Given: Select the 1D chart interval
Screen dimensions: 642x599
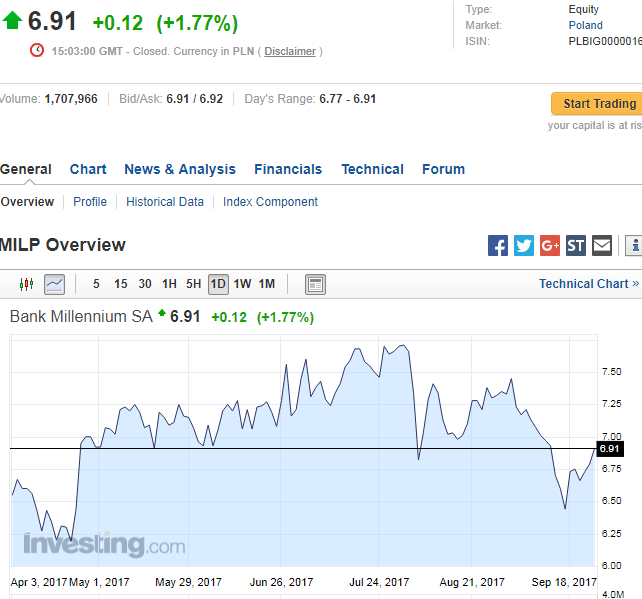Looking at the screenshot, I should coord(218,284).
